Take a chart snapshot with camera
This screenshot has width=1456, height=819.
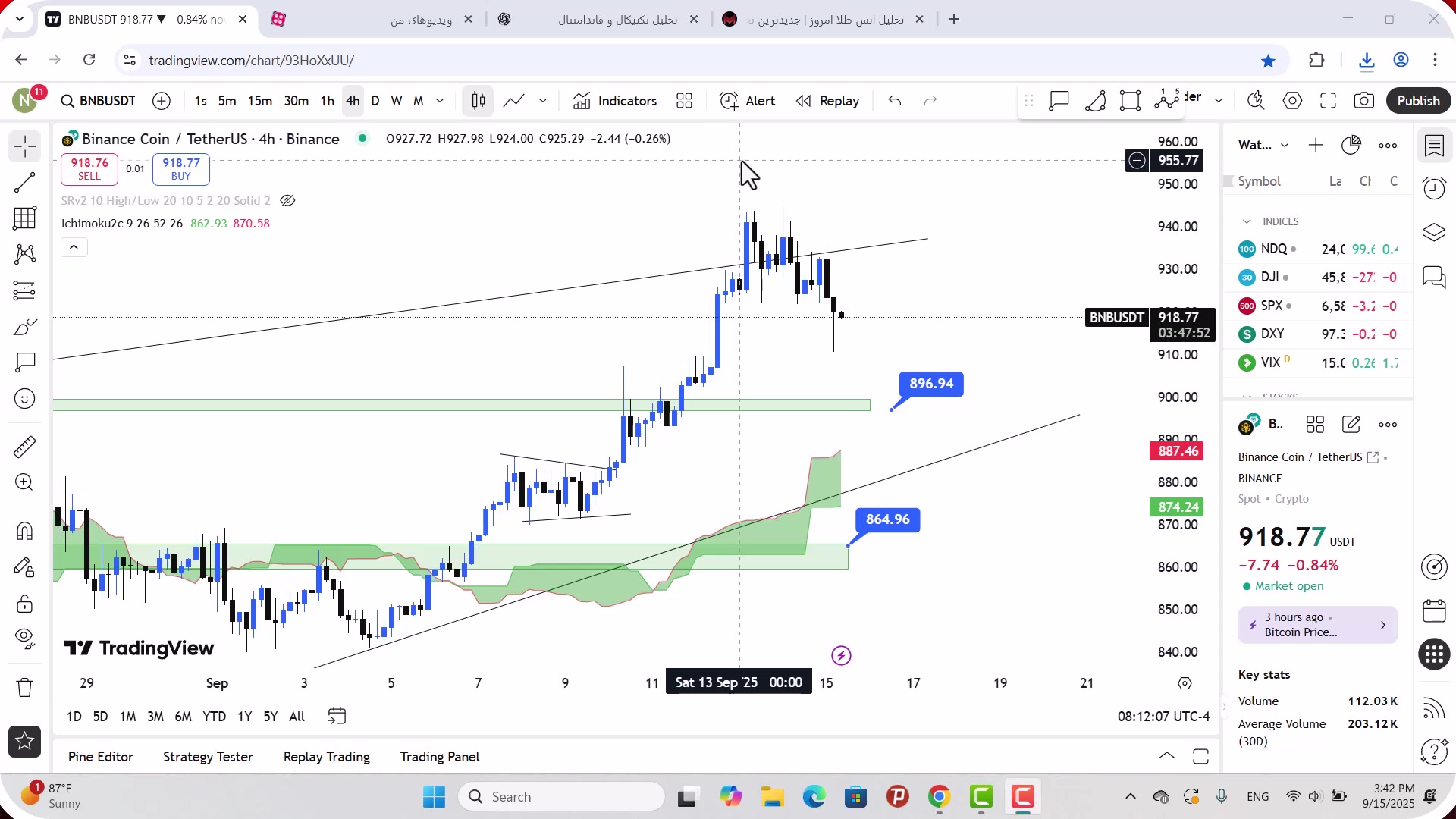pyautogui.click(x=1364, y=101)
